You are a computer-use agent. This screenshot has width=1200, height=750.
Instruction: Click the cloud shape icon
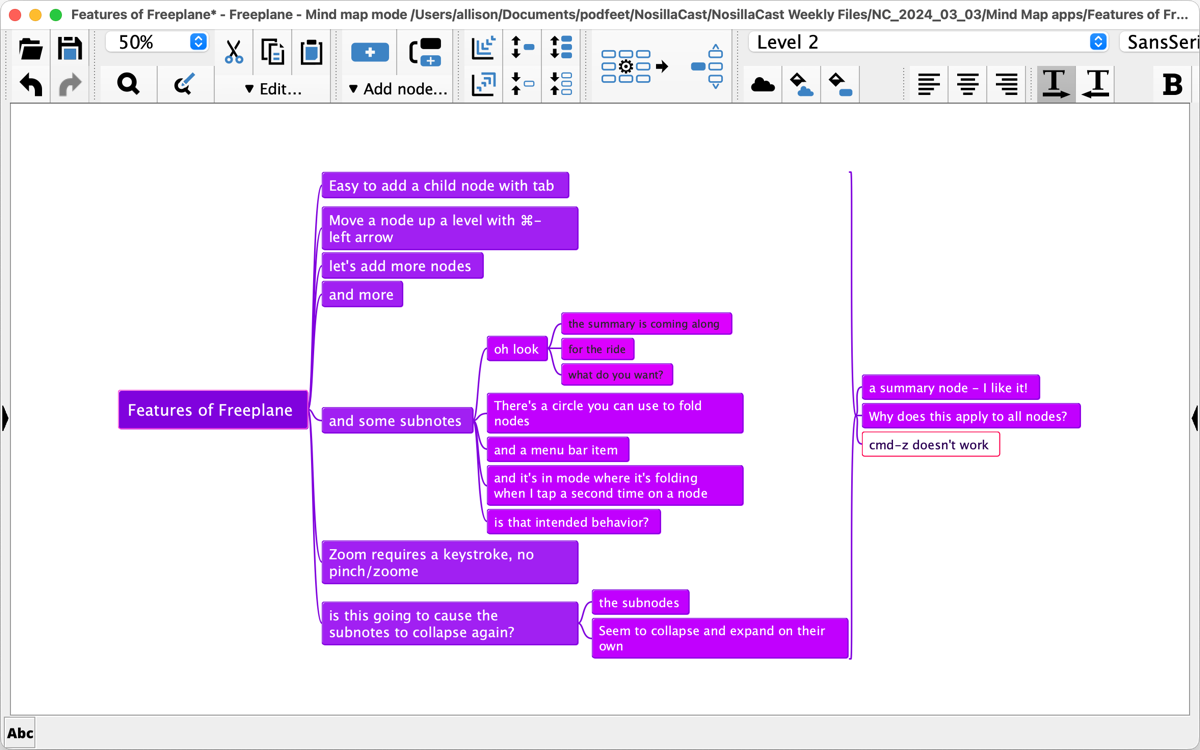763,85
